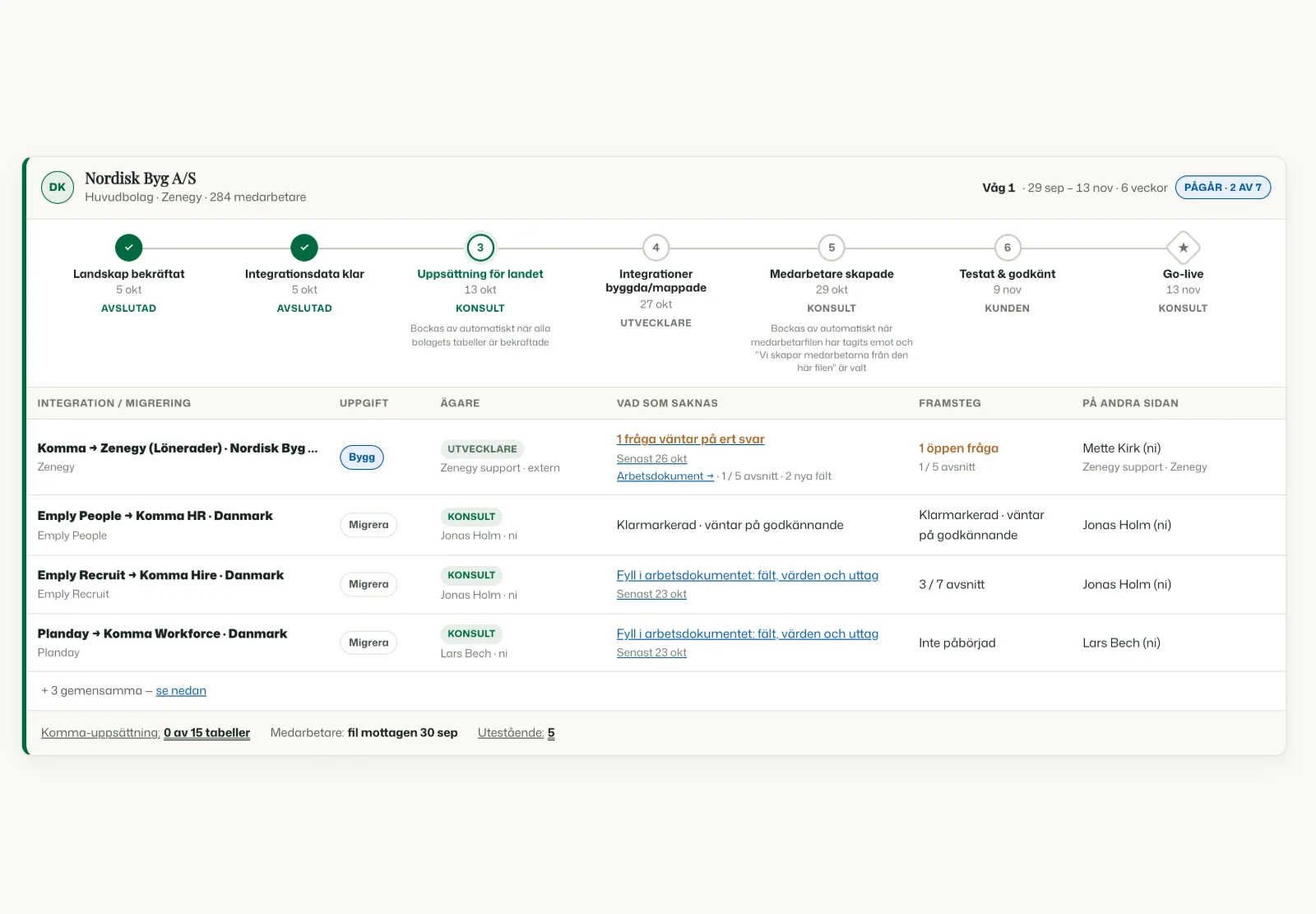Open the Utestående 5 link
The image size is (1316, 914).
pos(517,733)
